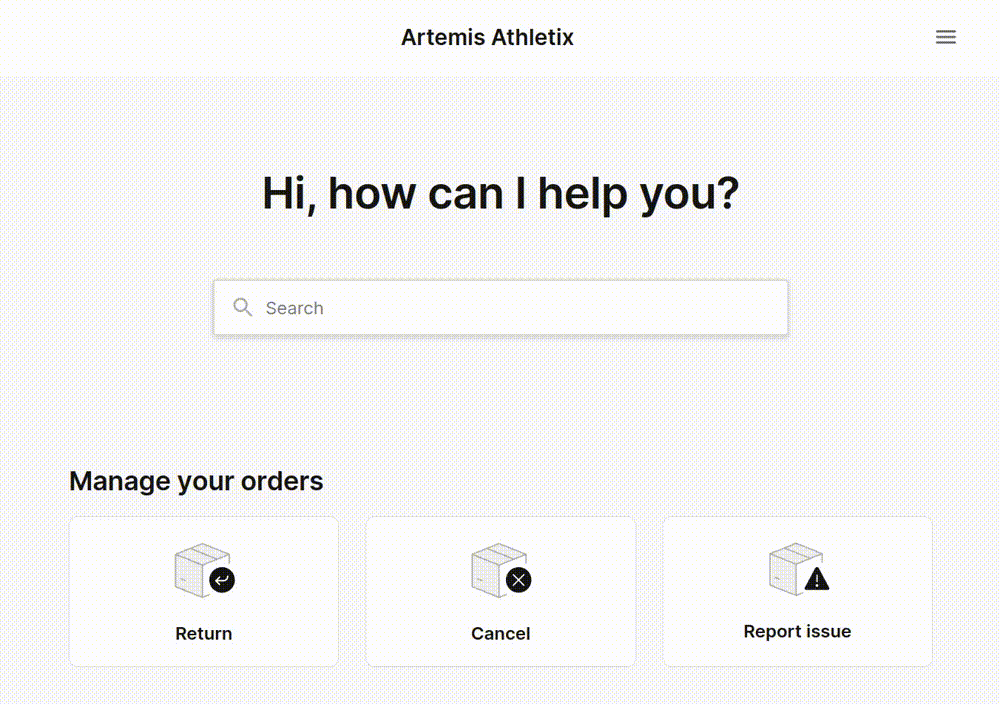The image size is (1000, 704).
Task: Click the 'Hi, how can I help you?' heading
Action: tap(501, 193)
